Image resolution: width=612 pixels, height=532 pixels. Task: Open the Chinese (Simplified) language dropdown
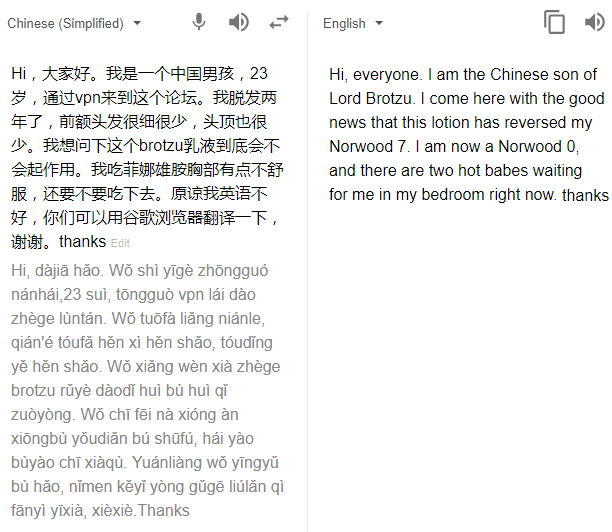click(74, 23)
